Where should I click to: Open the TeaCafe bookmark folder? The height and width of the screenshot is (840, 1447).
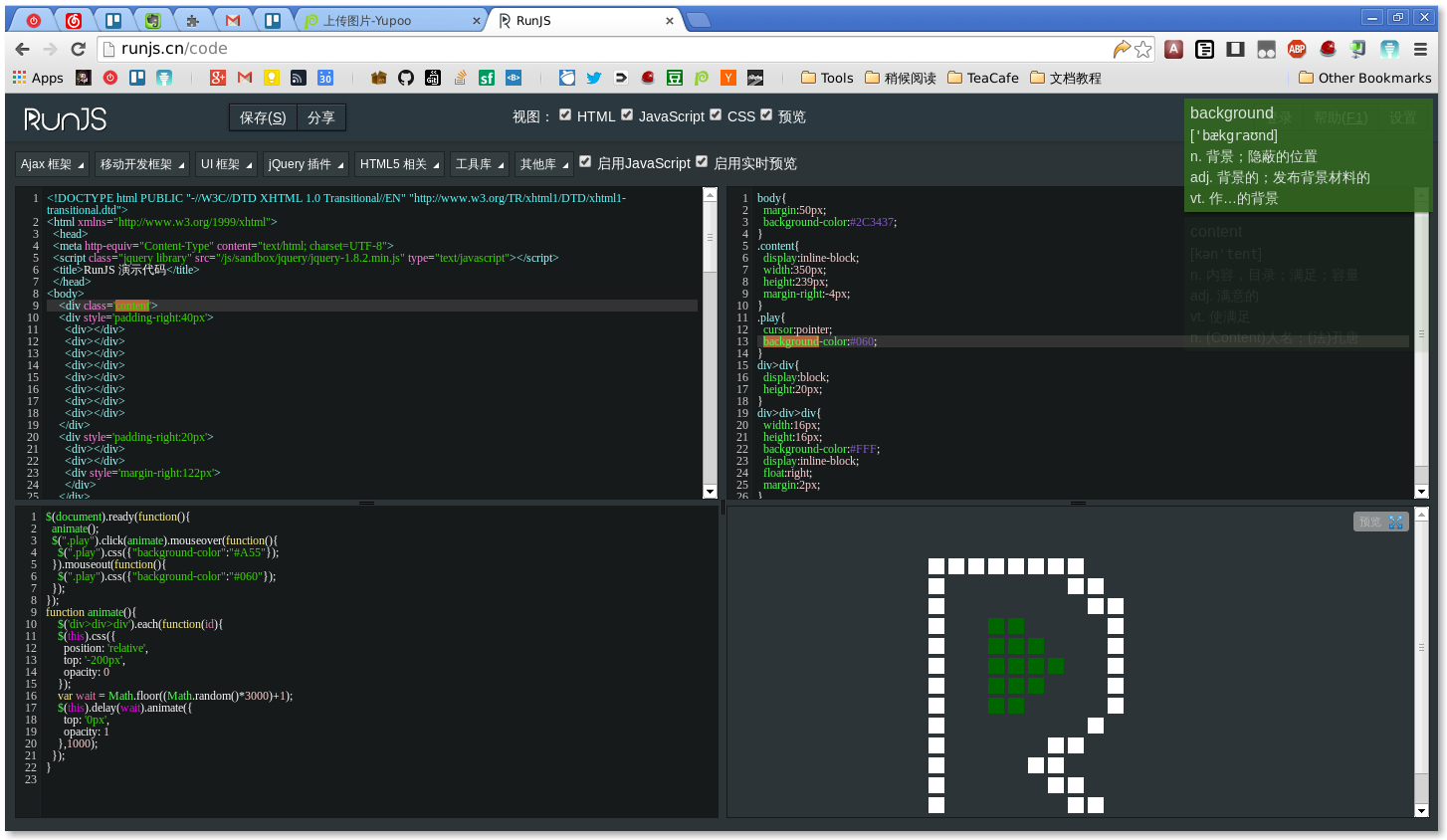click(x=983, y=78)
